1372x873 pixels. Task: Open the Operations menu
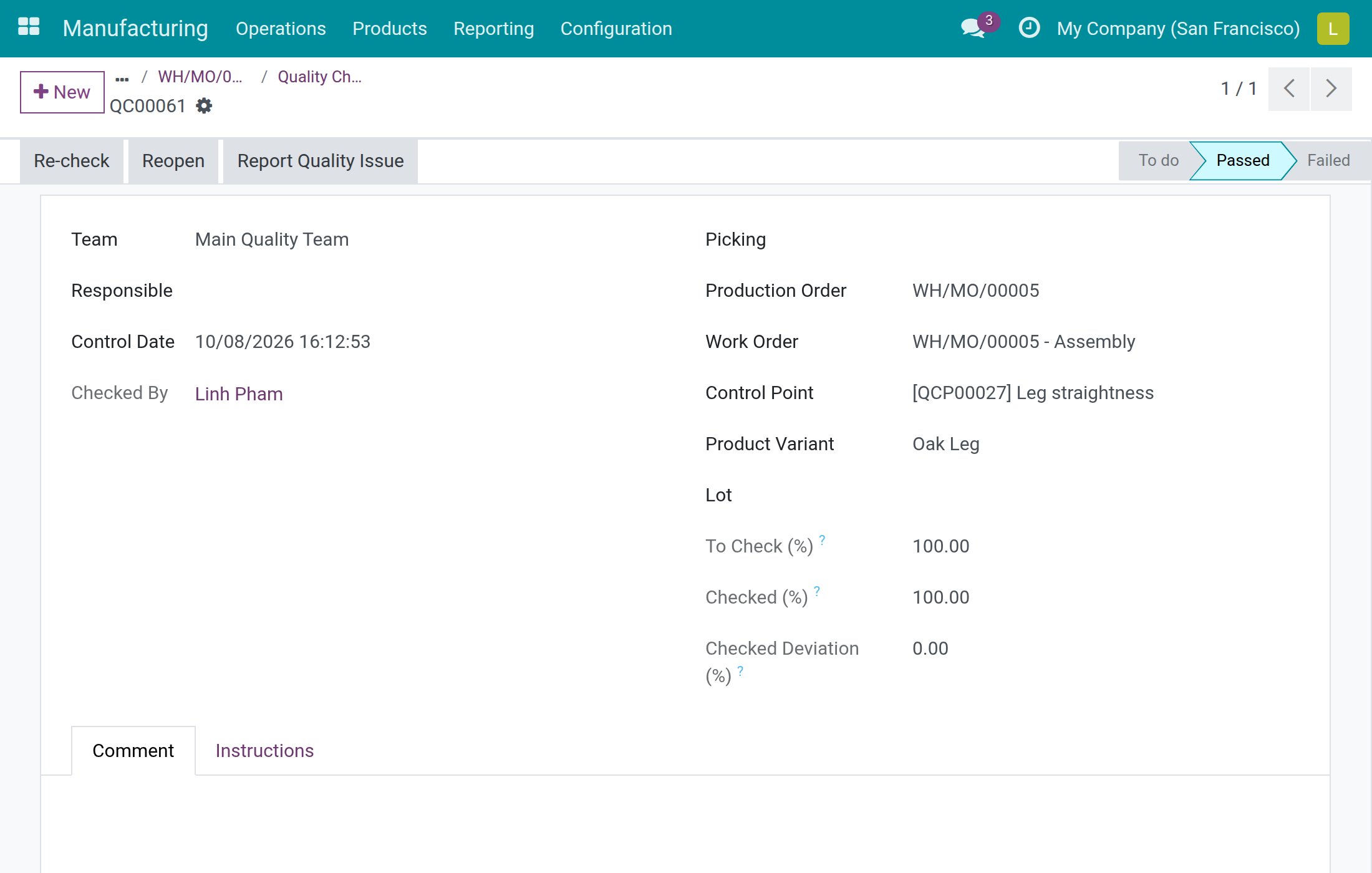tap(281, 29)
